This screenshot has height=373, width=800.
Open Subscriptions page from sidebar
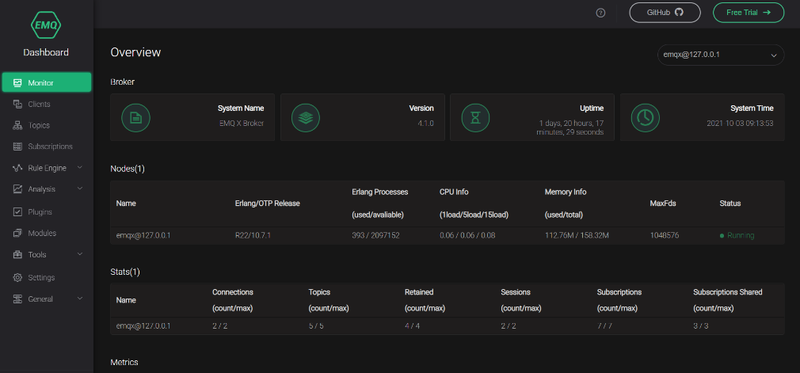46,146
